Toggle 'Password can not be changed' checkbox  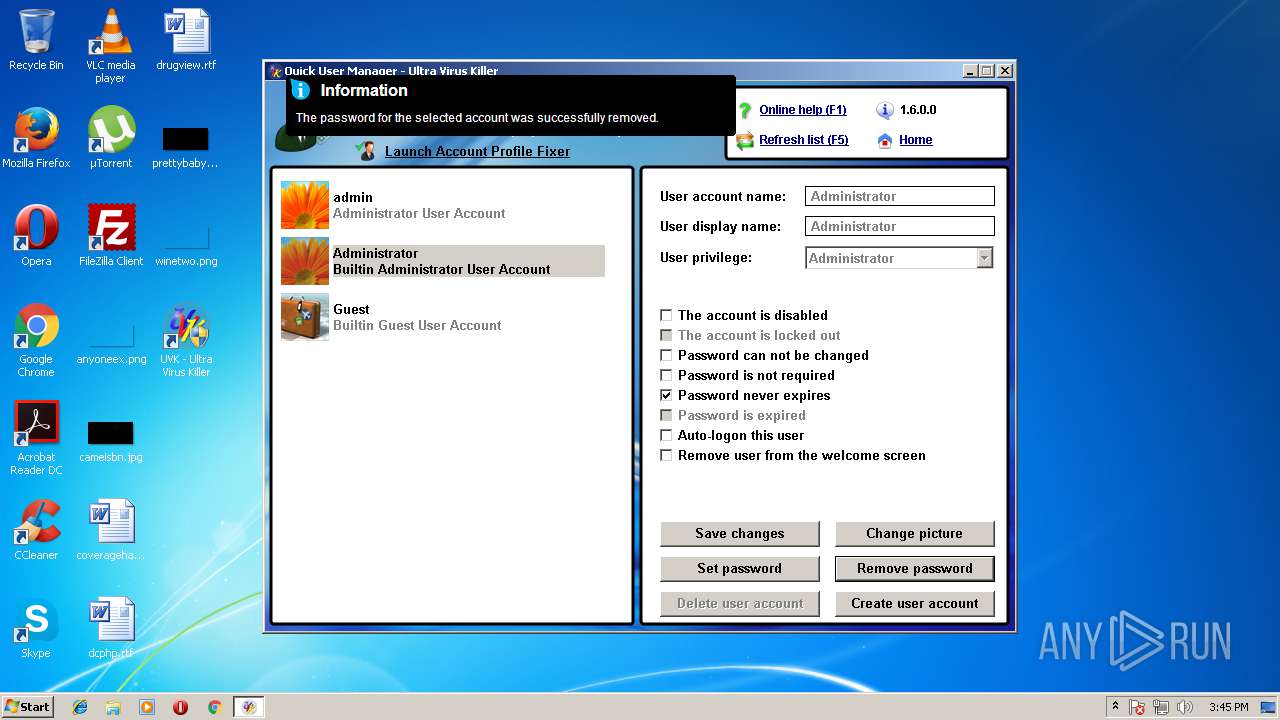click(x=666, y=355)
